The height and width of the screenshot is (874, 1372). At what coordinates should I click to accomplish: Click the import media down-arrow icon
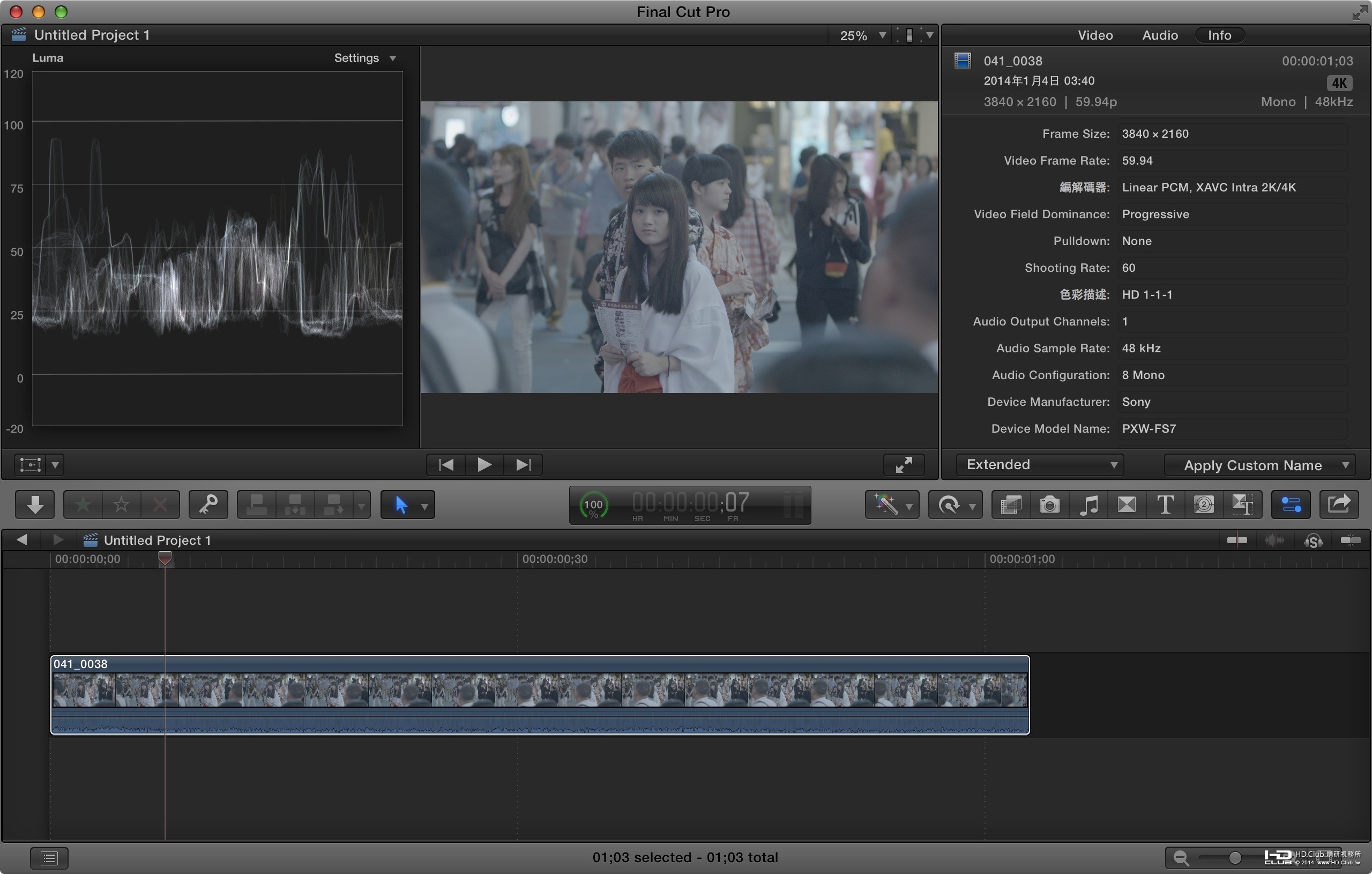coord(35,505)
